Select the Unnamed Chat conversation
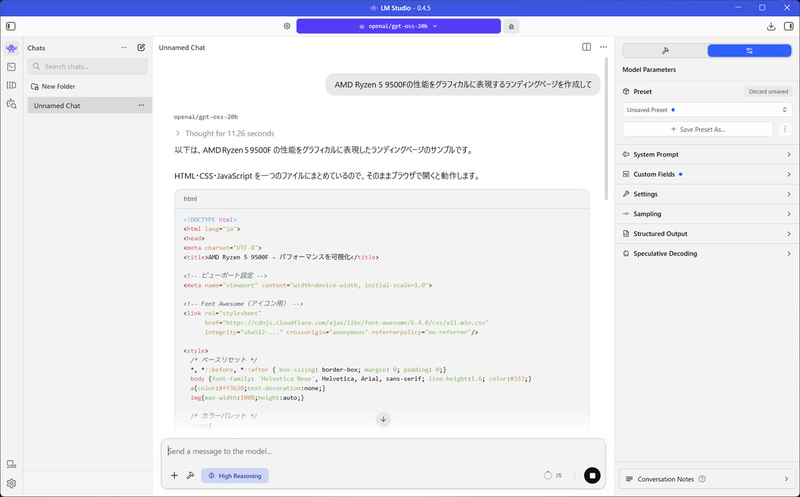 pyautogui.click(x=89, y=106)
